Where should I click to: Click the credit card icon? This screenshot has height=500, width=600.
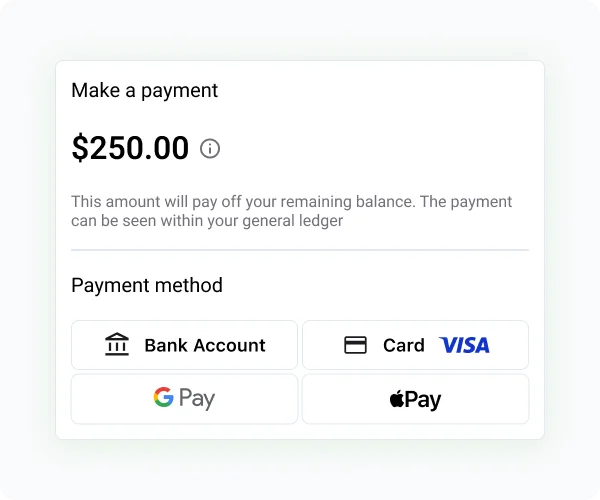coord(355,345)
